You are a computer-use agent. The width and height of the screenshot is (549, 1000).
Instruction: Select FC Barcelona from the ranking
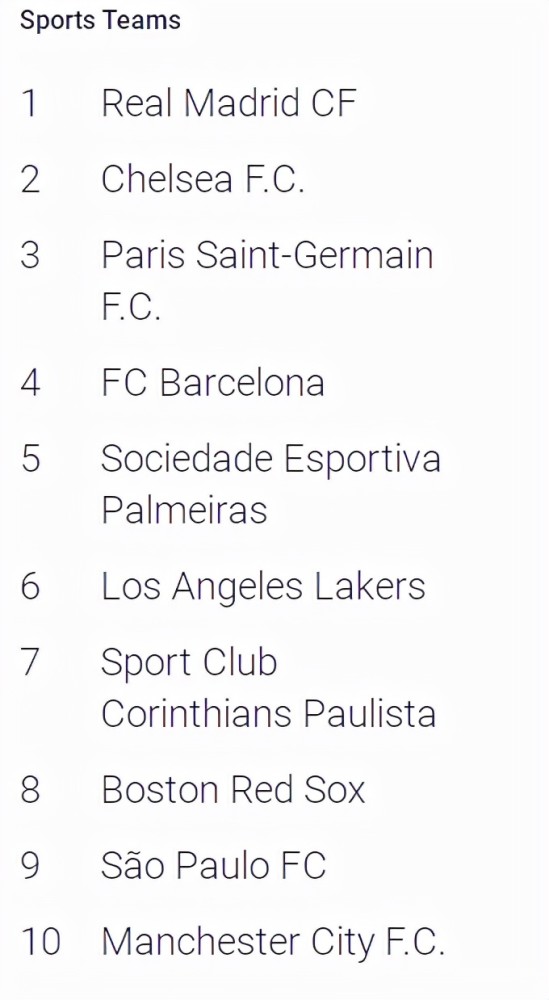tap(213, 382)
